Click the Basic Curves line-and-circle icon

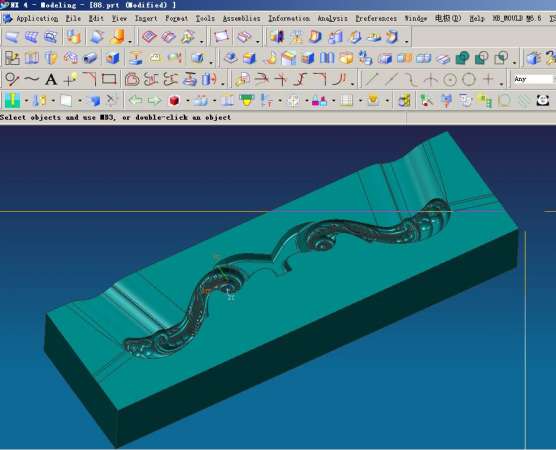click(x=12, y=79)
